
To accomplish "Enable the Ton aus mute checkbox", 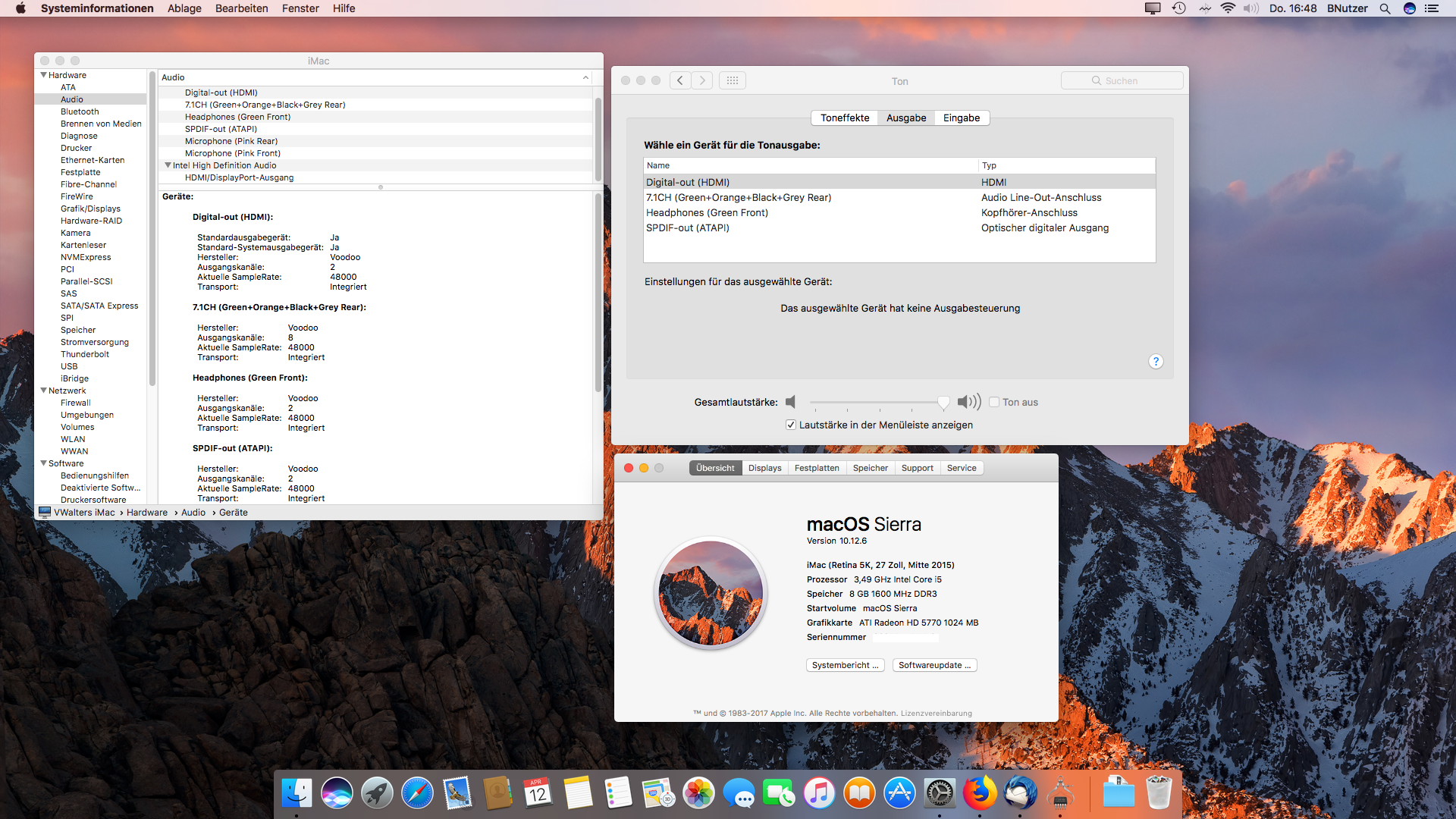I will [x=994, y=403].
